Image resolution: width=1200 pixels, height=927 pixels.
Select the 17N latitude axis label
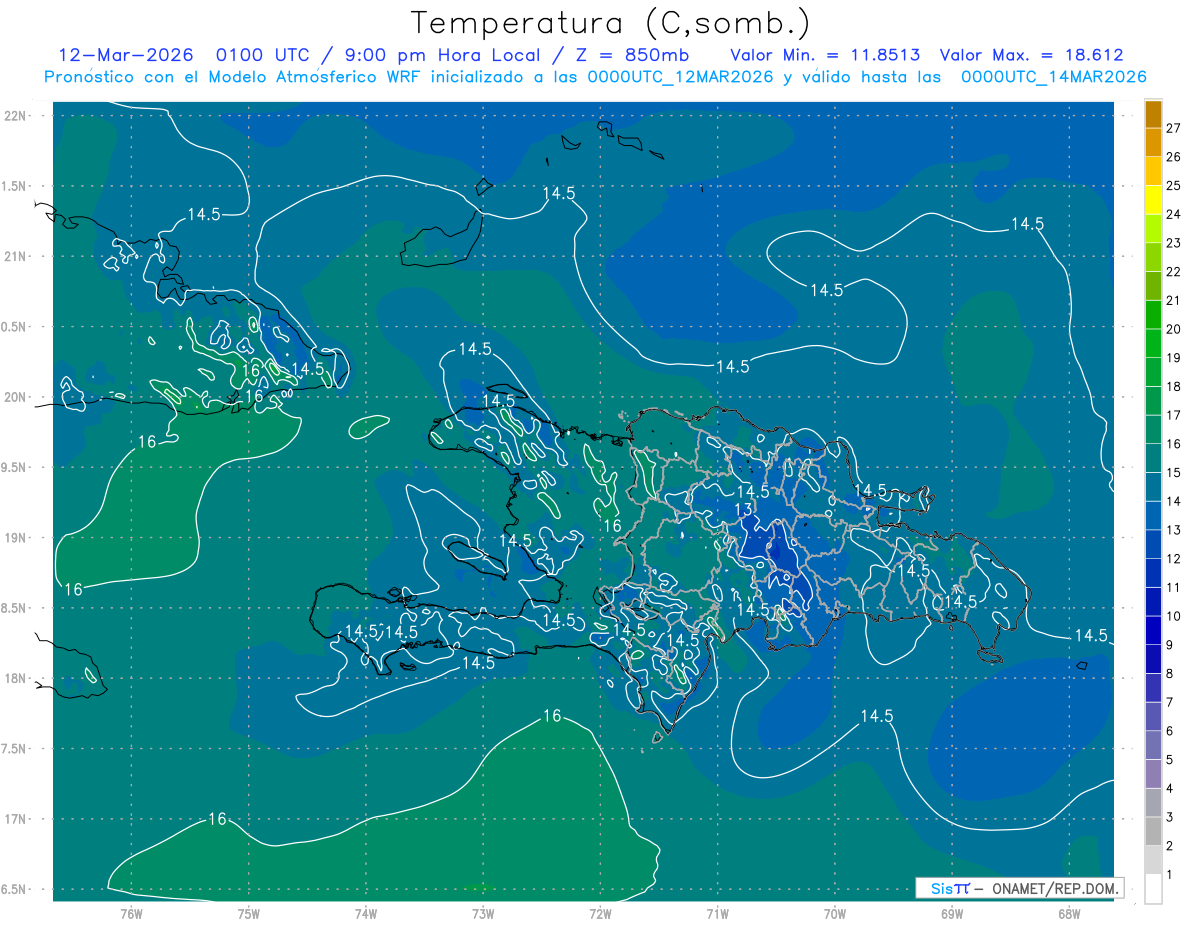click(x=16, y=819)
